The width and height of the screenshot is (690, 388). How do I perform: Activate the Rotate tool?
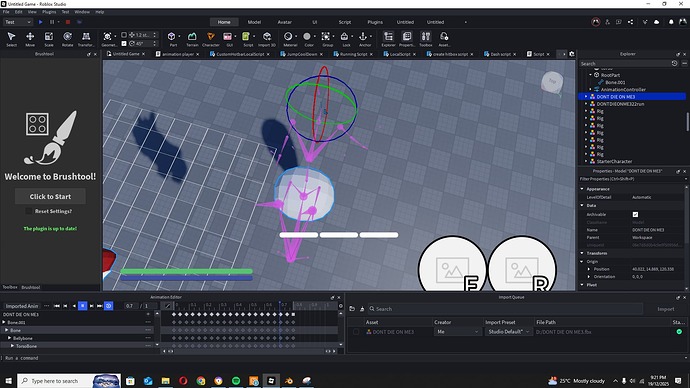coord(67,39)
